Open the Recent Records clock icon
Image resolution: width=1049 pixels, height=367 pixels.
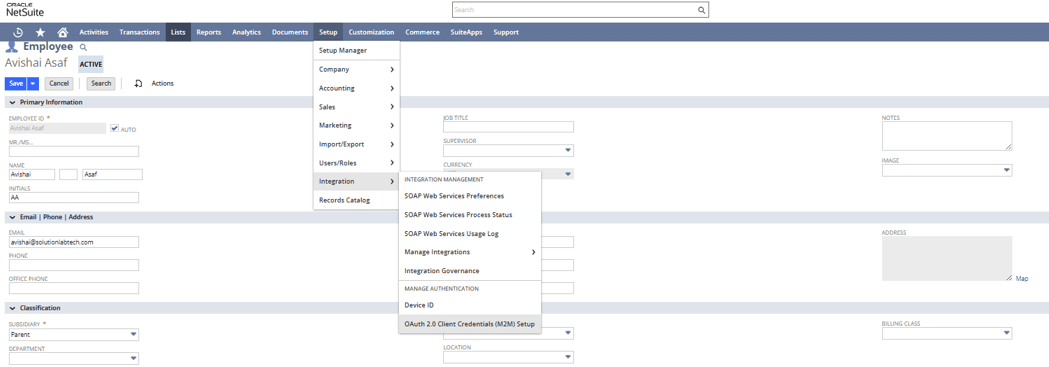coord(19,32)
